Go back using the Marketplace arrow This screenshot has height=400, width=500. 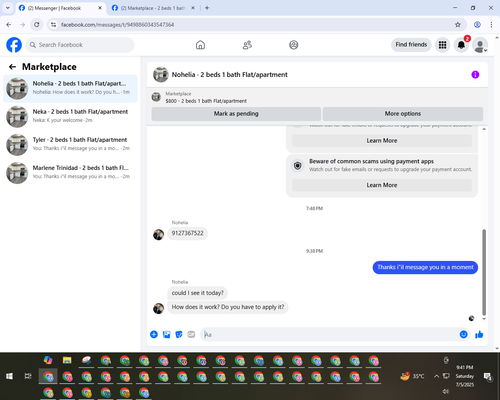point(12,67)
